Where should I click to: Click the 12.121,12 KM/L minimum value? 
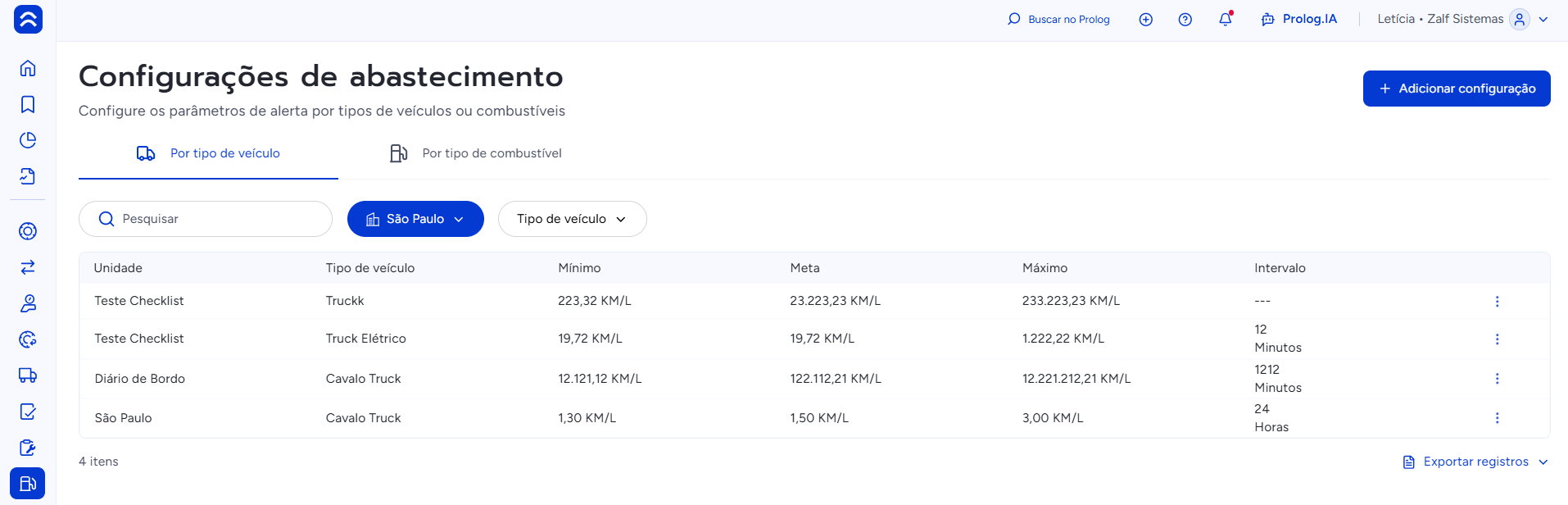(600, 379)
